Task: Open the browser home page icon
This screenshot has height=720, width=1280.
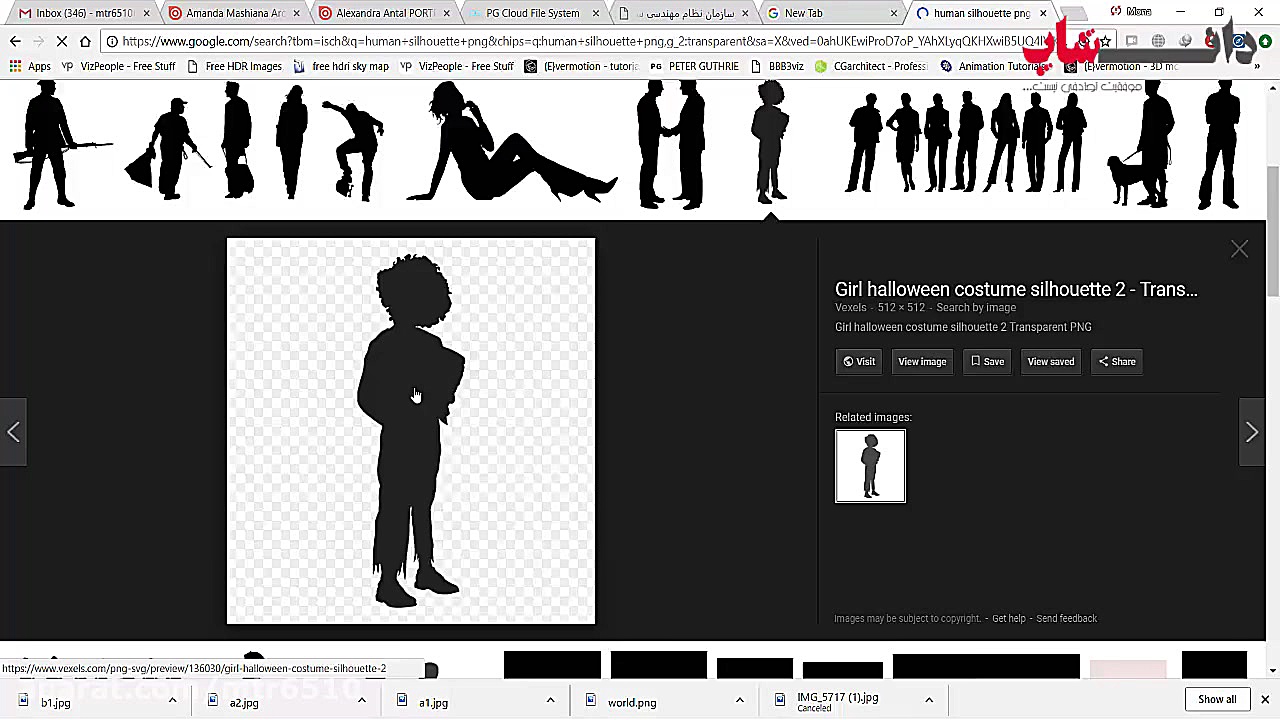Action: pyautogui.click(x=85, y=41)
